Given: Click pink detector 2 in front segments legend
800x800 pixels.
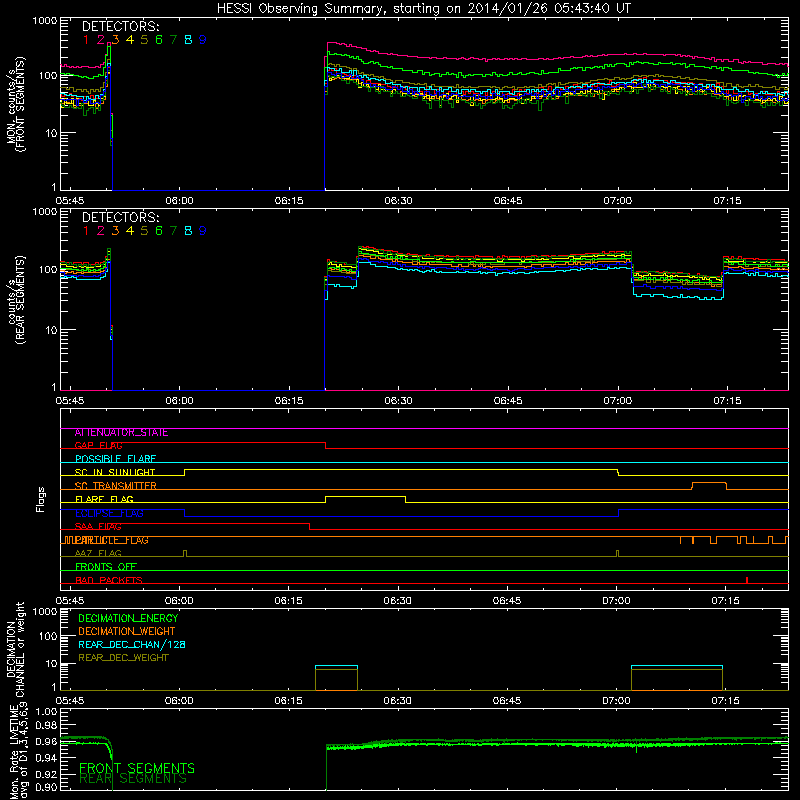Looking at the screenshot, I should click(x=101, y=40).
